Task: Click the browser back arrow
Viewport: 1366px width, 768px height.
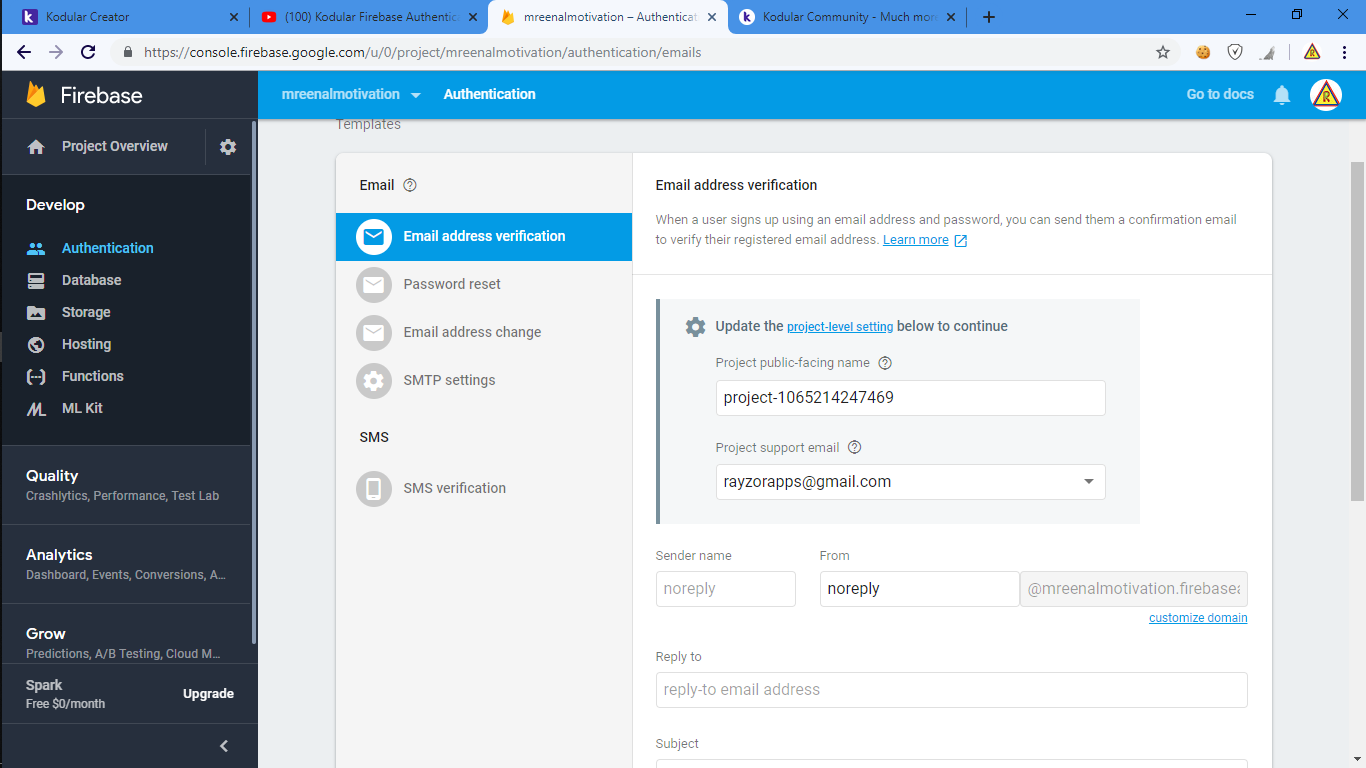Action: pyautogui.click(x=24, y=52)
